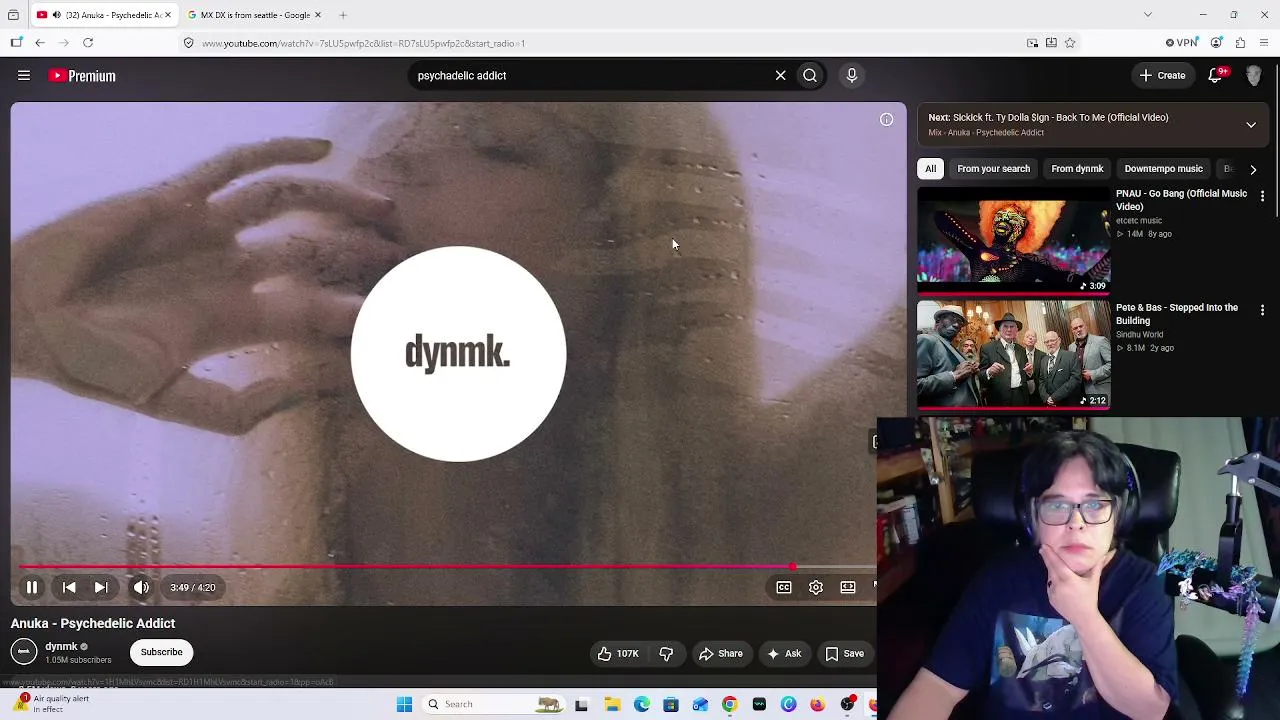
Task: Open the browser main menu
Action: click(1264, 43)
